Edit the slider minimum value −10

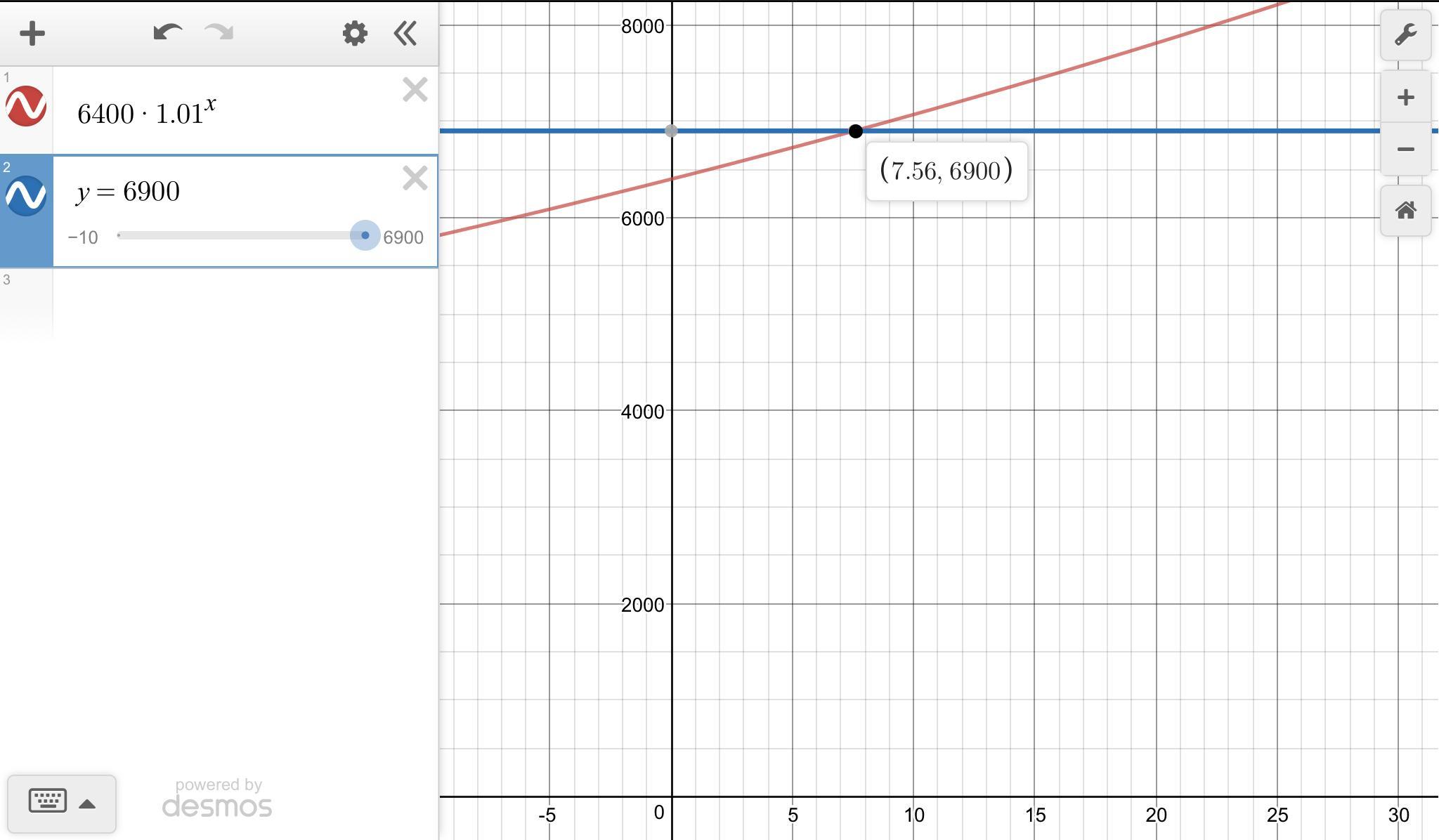[83, 237]
